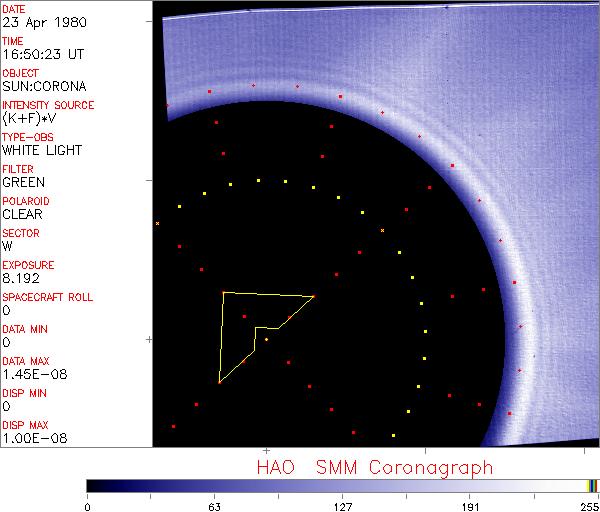Click the INTENSITY SOURCE label
This screenshot has height=512, width=600.
click(48, 105)
